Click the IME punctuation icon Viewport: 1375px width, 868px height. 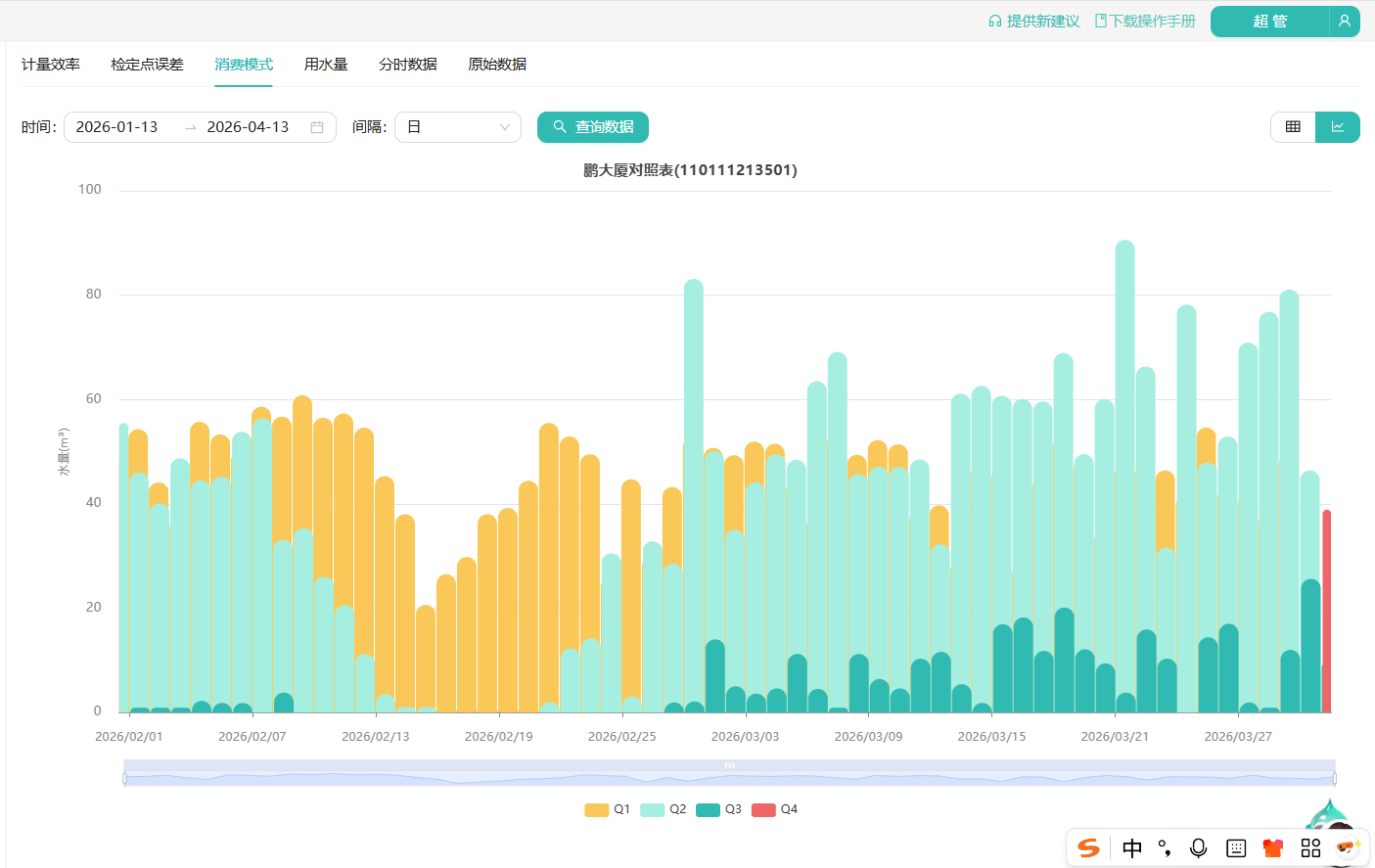coord(1165,848)
